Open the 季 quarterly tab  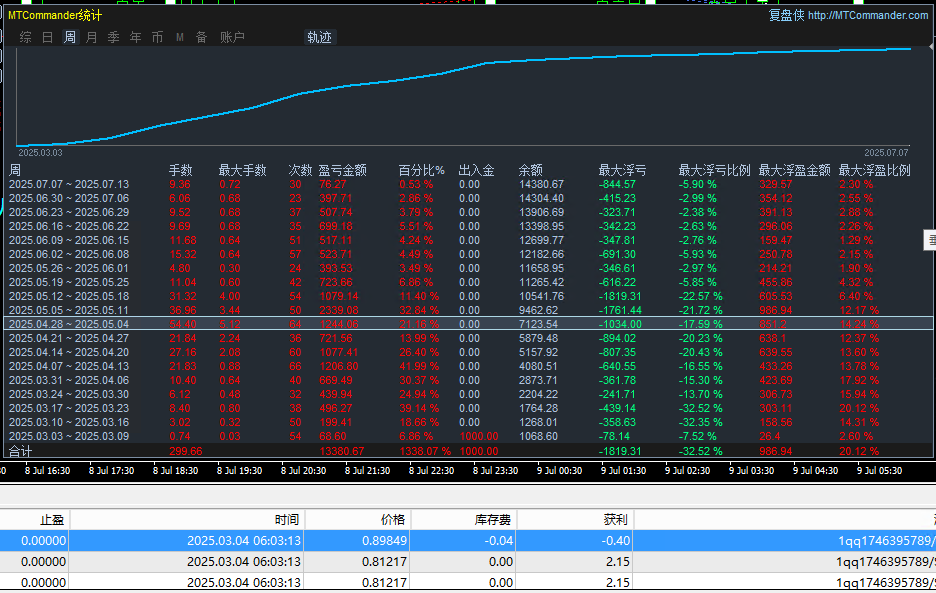click(113, 37)
